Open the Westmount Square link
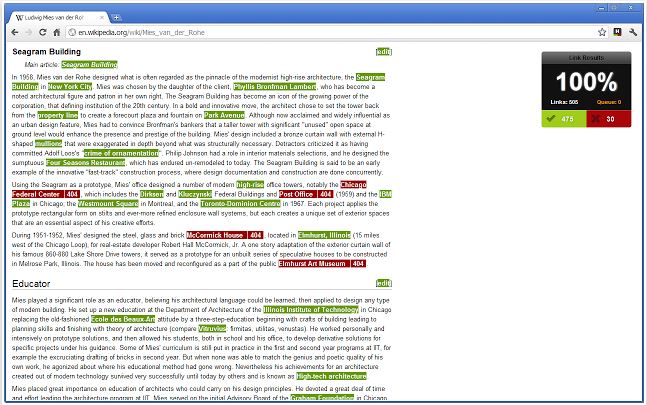The height and width of the screenshot is (405, 647). (108, 203)
